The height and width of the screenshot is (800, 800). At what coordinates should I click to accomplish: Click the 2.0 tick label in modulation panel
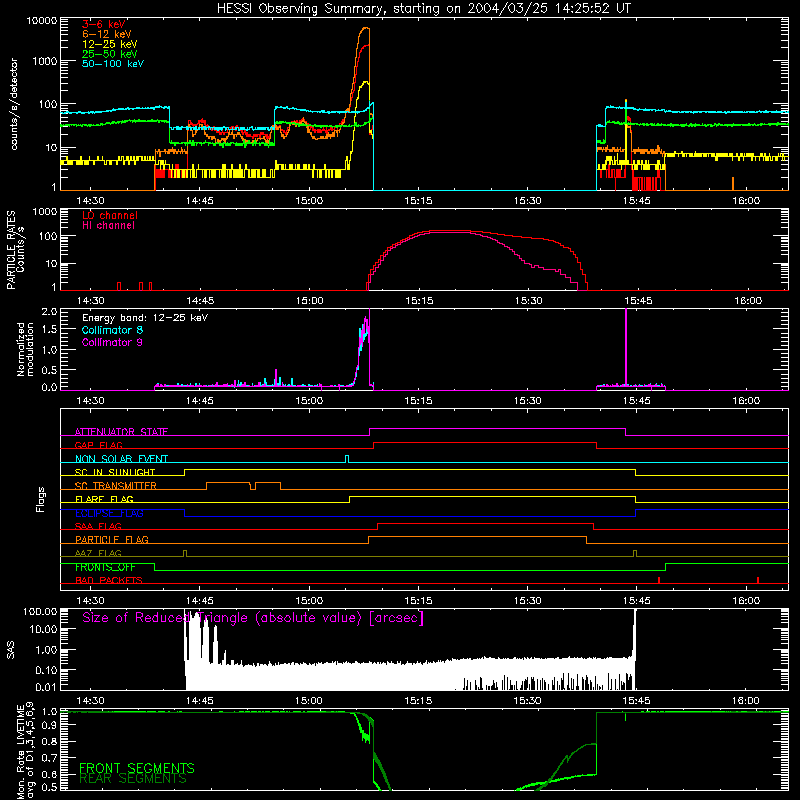pos(49,312)
